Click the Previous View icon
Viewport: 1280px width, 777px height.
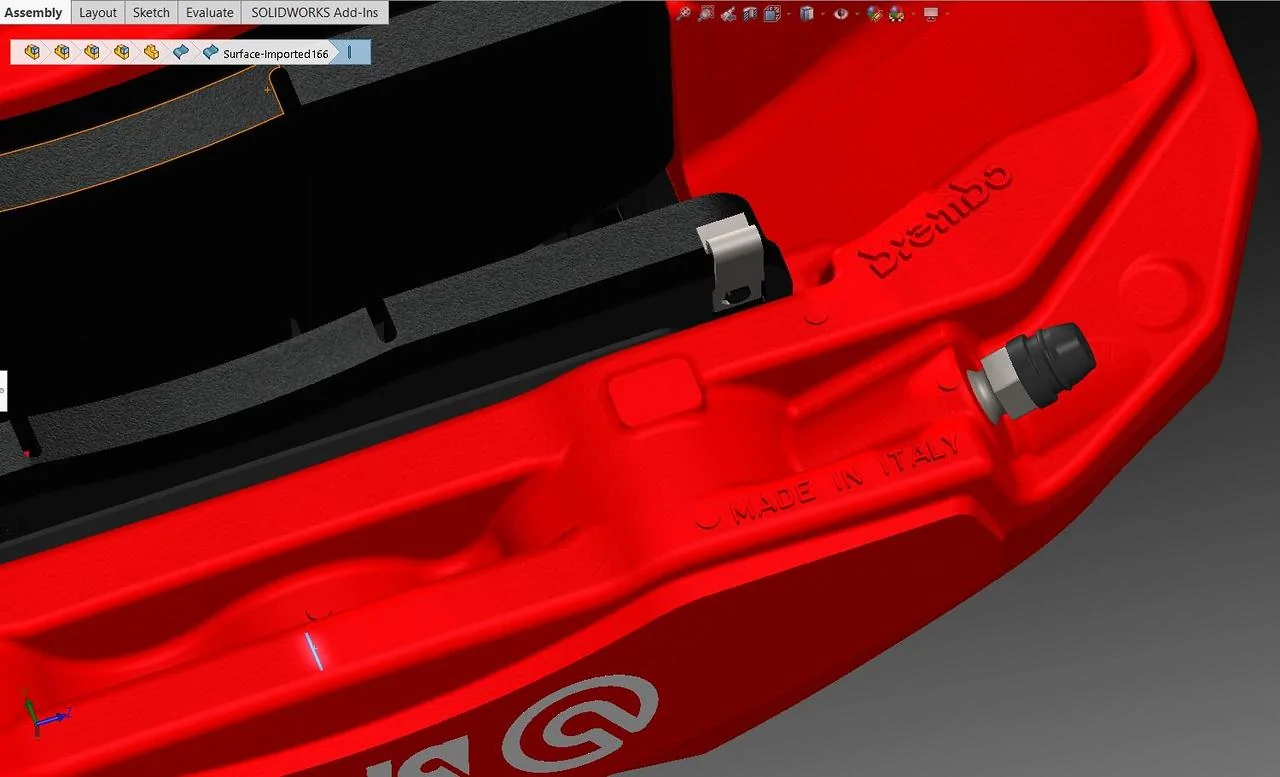pyautogui.click(x=728, y=14)
